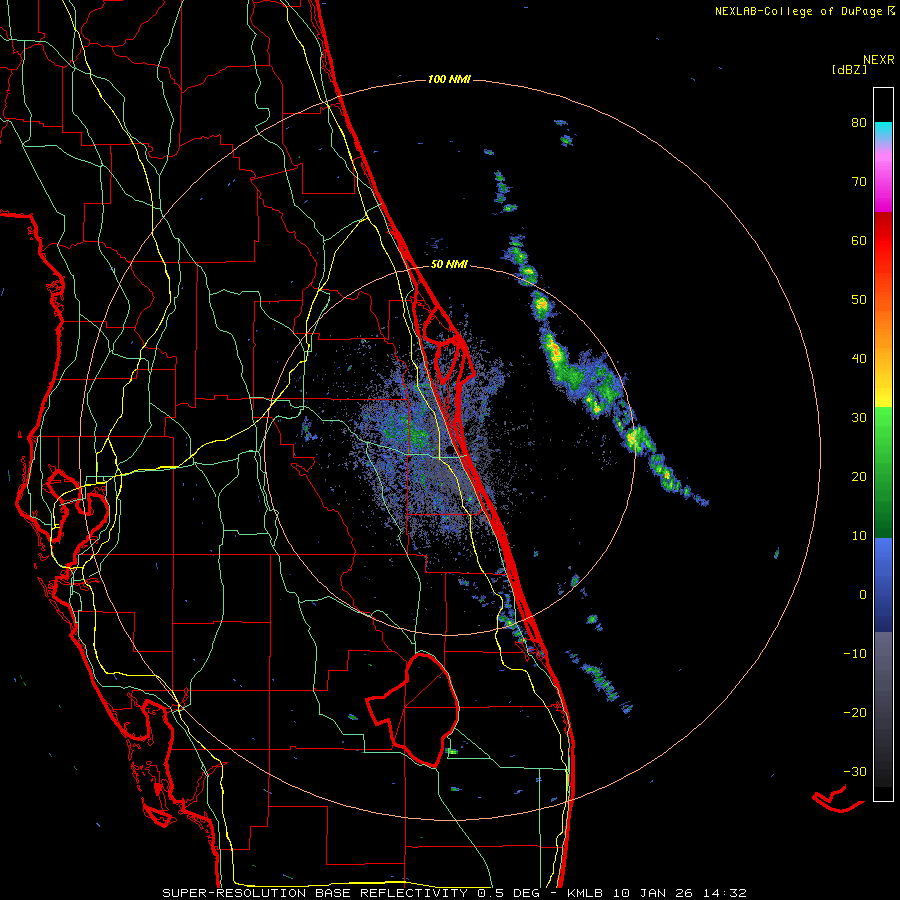Viewport: 900px width, 900px height.
Task: Click the 40 dBZ scale value
Action: pos(859,359)
